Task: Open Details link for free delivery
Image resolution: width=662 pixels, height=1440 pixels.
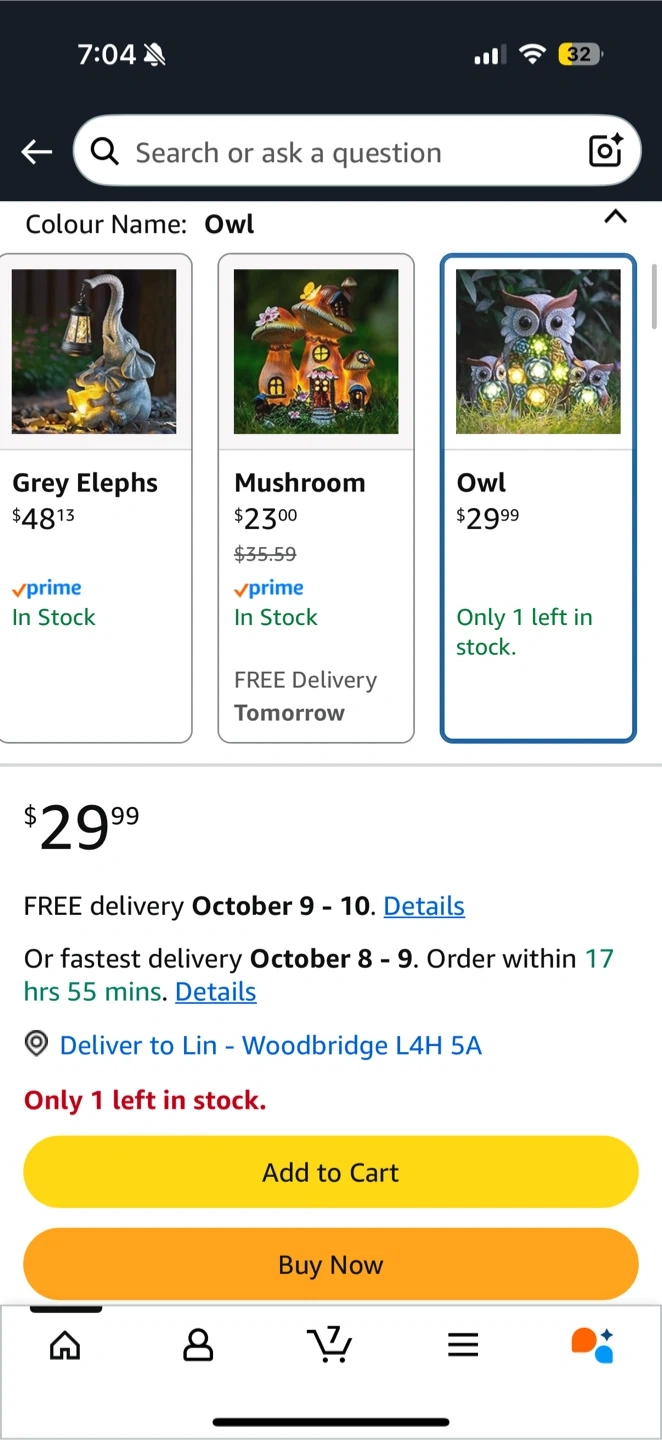Action: tap(424, 906)
